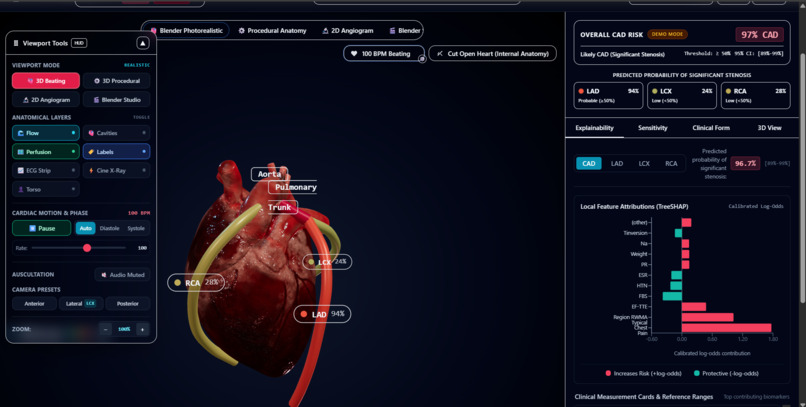Select the LCX explainability sub-tab
Screen dimensions: 806x407
coord(644,163)
